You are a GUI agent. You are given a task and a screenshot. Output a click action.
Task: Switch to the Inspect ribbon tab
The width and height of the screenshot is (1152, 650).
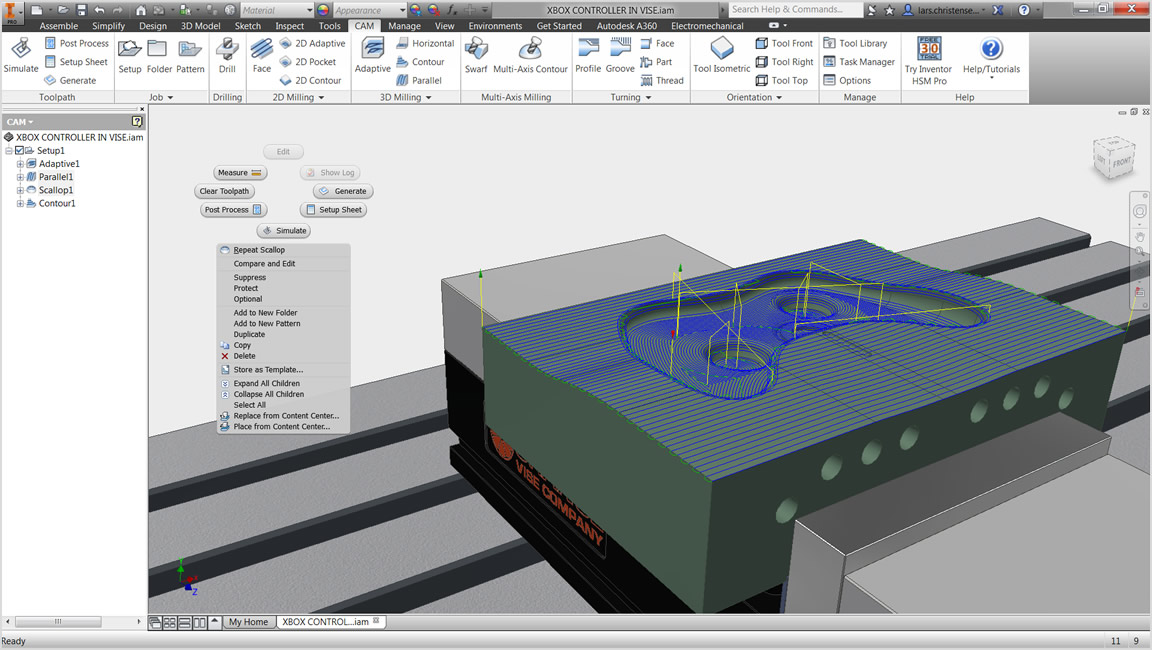click(x=289, y=26)
